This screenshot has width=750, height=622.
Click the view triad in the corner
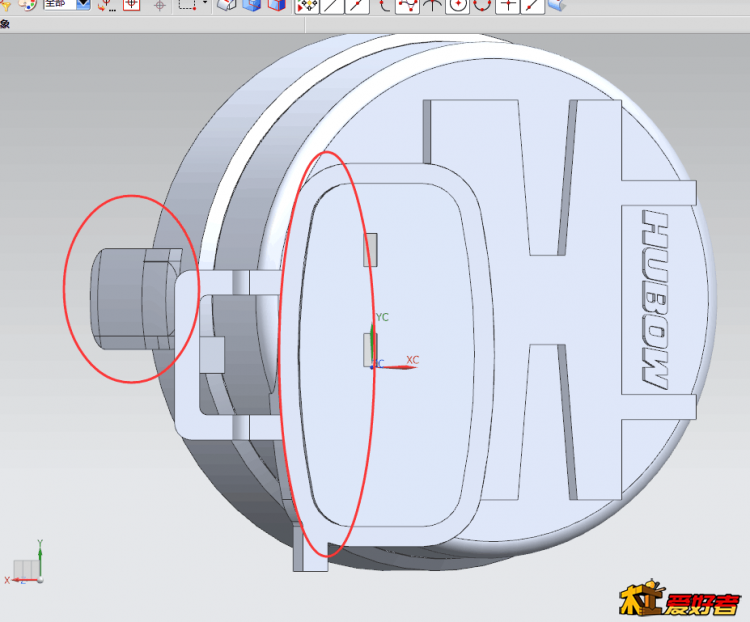tap(26, 563)
